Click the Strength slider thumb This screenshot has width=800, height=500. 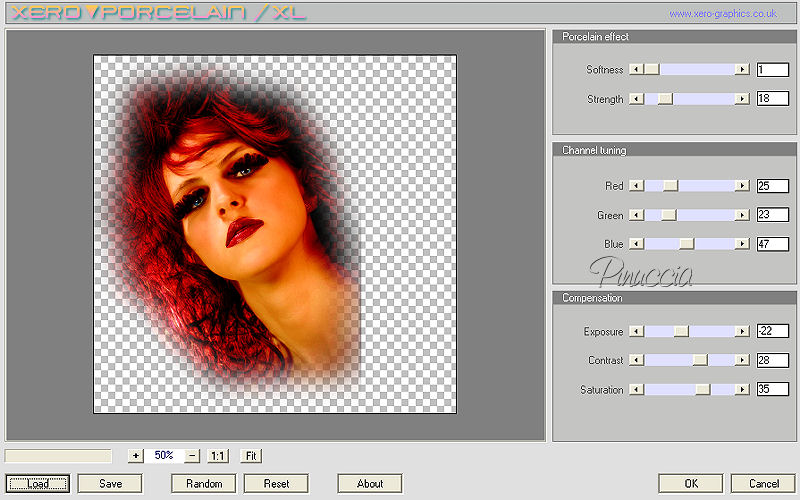[665, 98]
